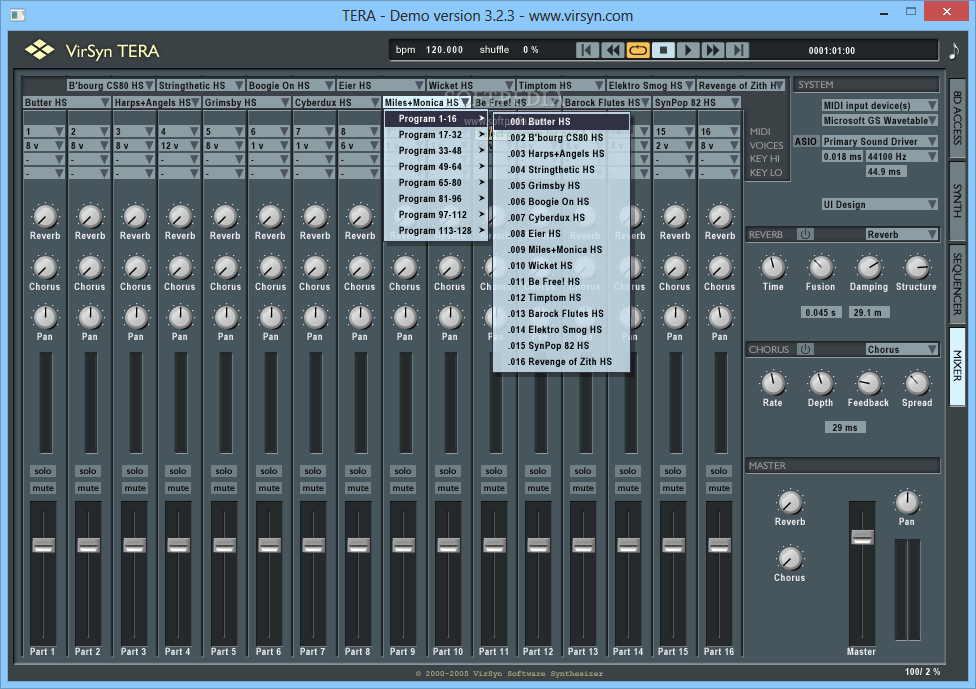Select 016 Revenge of Zith HS program

coord(561,362)
